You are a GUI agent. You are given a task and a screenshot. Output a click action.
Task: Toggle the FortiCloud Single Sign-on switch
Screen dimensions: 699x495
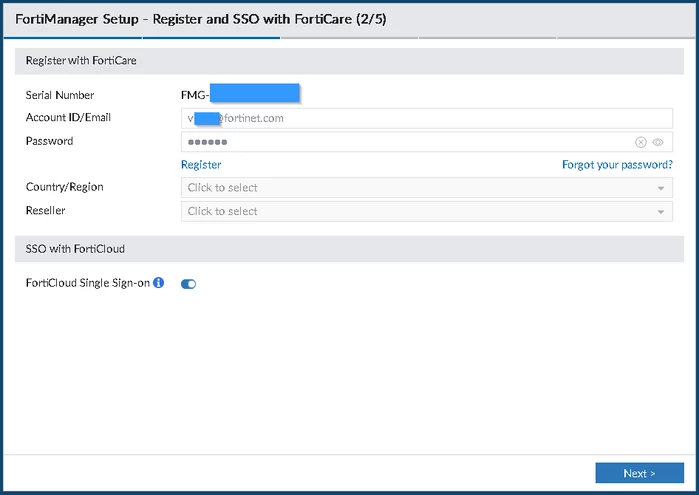[x=188, y=284]
